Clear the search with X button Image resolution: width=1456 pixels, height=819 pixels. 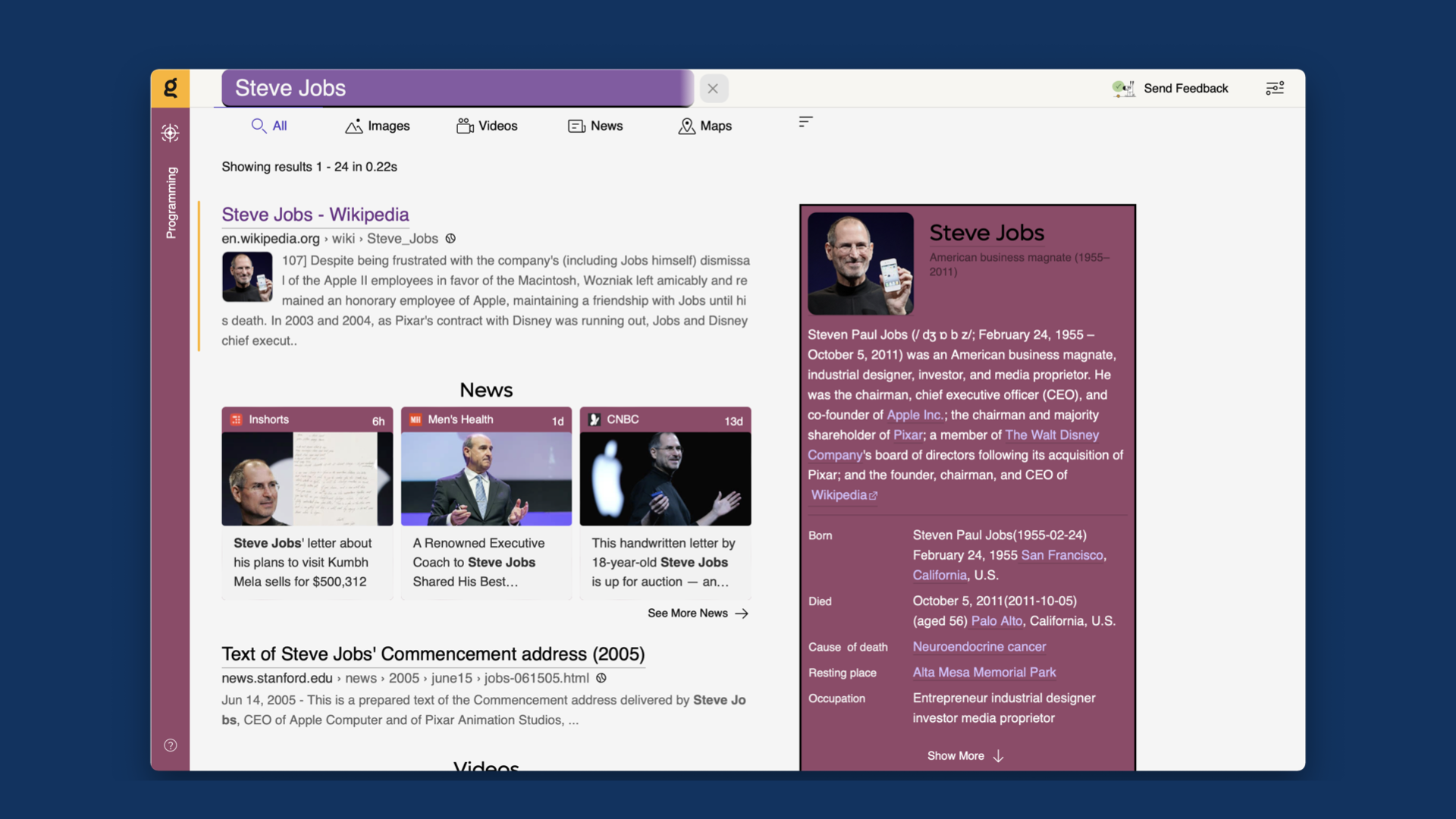(x=713, y=89)
